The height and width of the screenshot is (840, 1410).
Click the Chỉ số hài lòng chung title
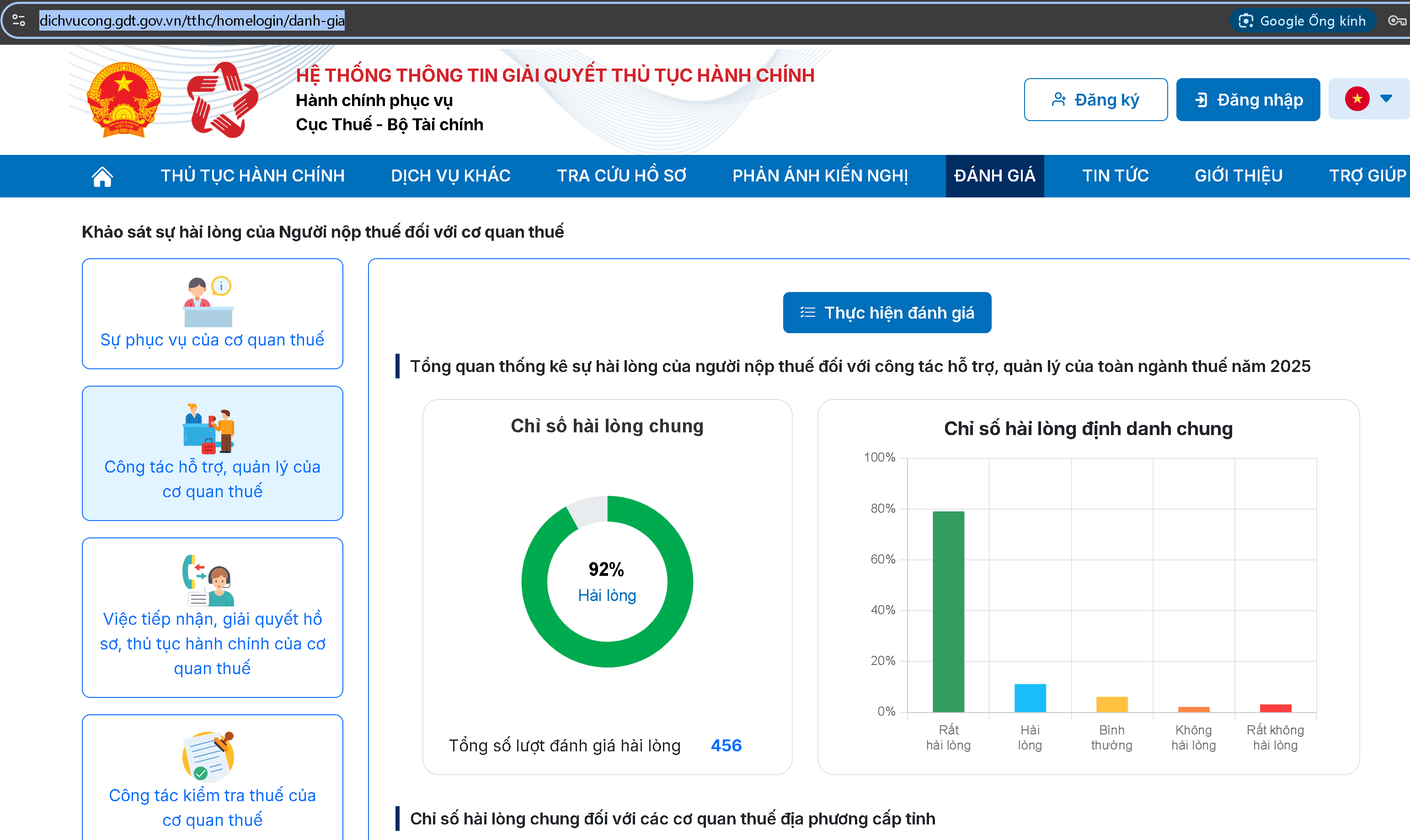point(607,426)
